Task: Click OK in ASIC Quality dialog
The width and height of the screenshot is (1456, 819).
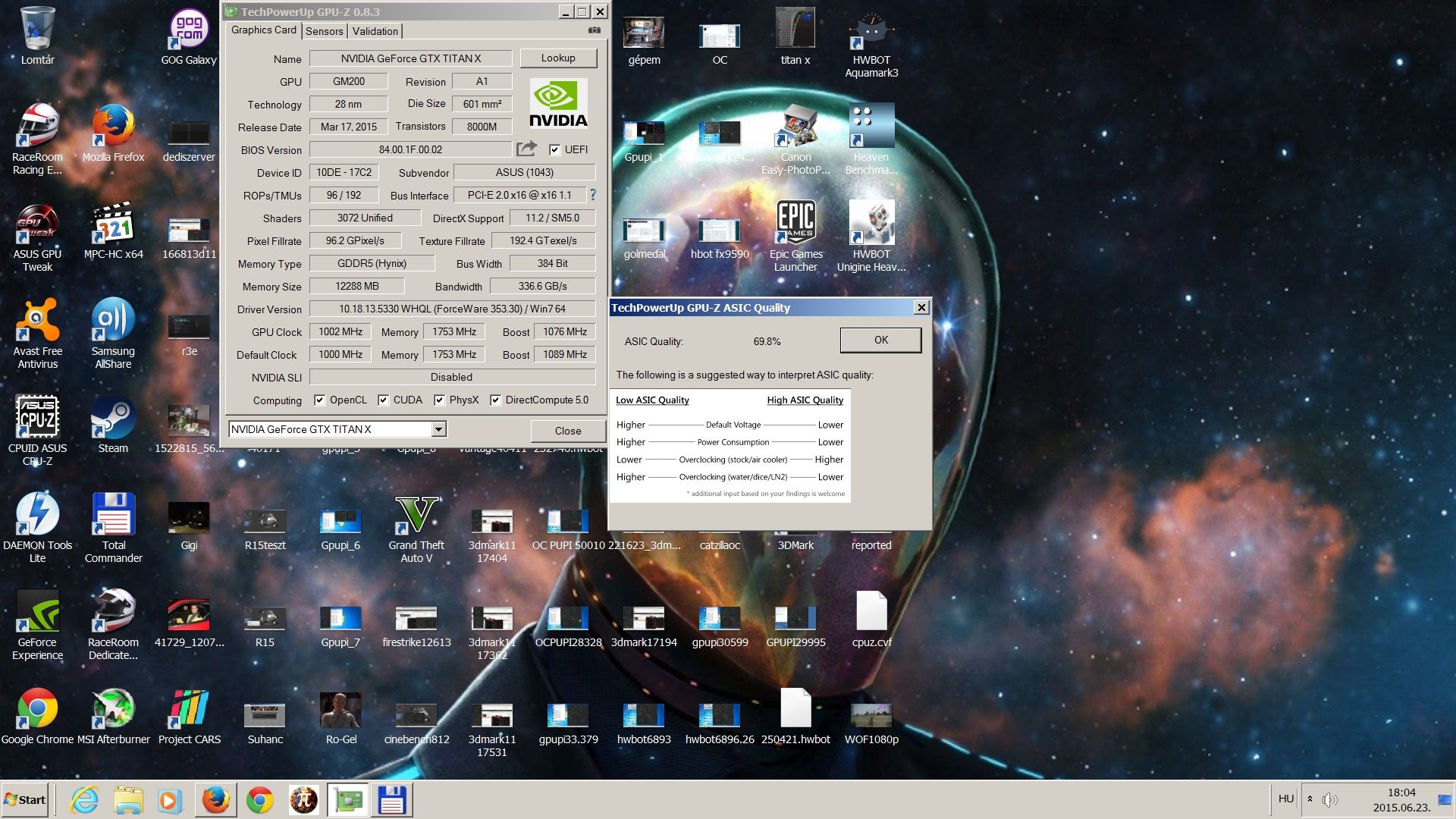Action: coord(880,340)
